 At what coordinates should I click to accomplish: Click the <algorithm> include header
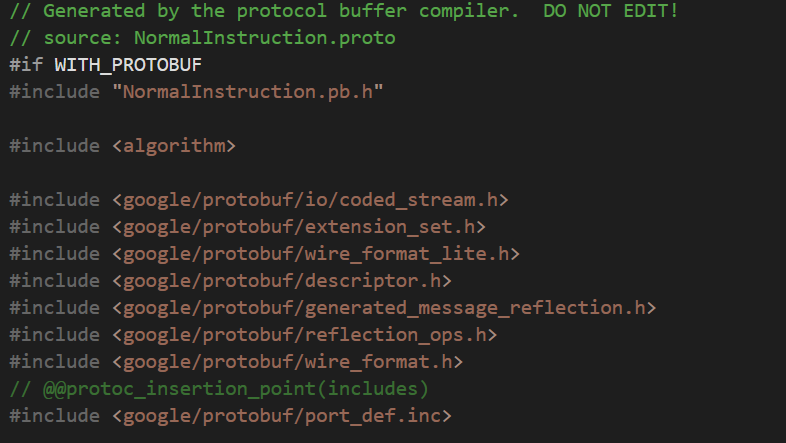[x=174, y=146]
